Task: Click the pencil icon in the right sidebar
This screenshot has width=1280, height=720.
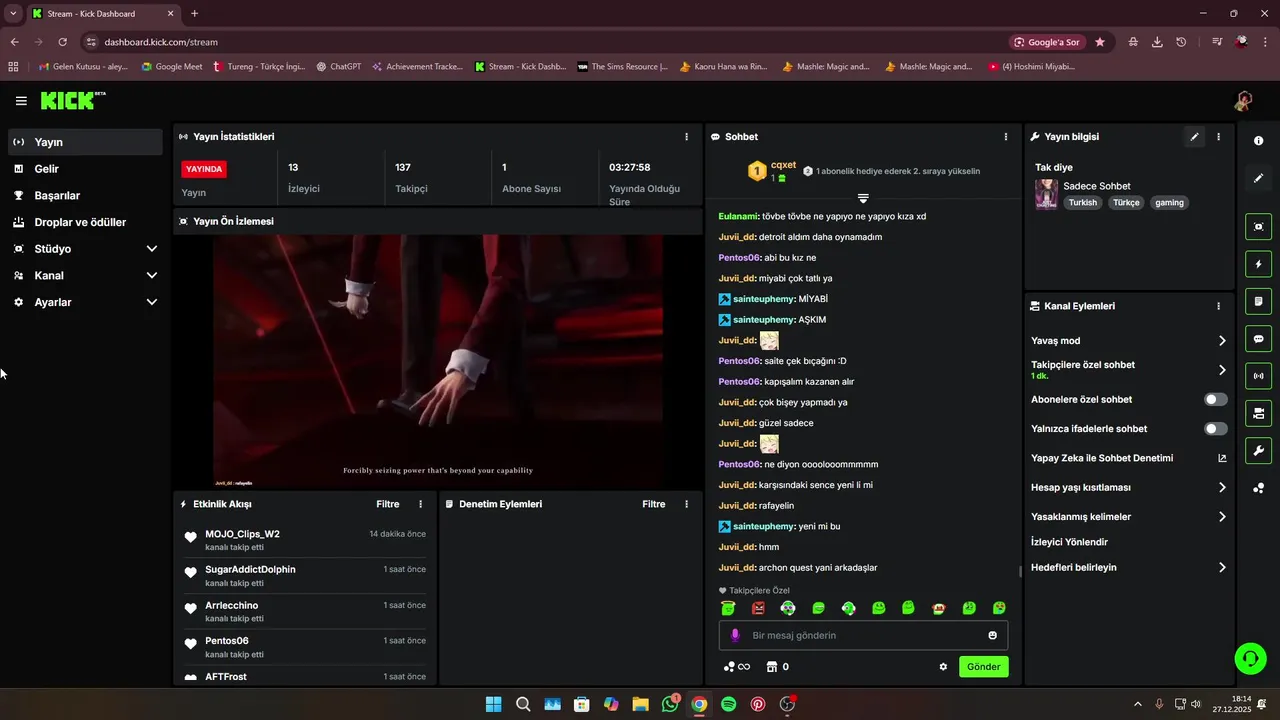Action: pyautogui.click(x=1259, y=178)
